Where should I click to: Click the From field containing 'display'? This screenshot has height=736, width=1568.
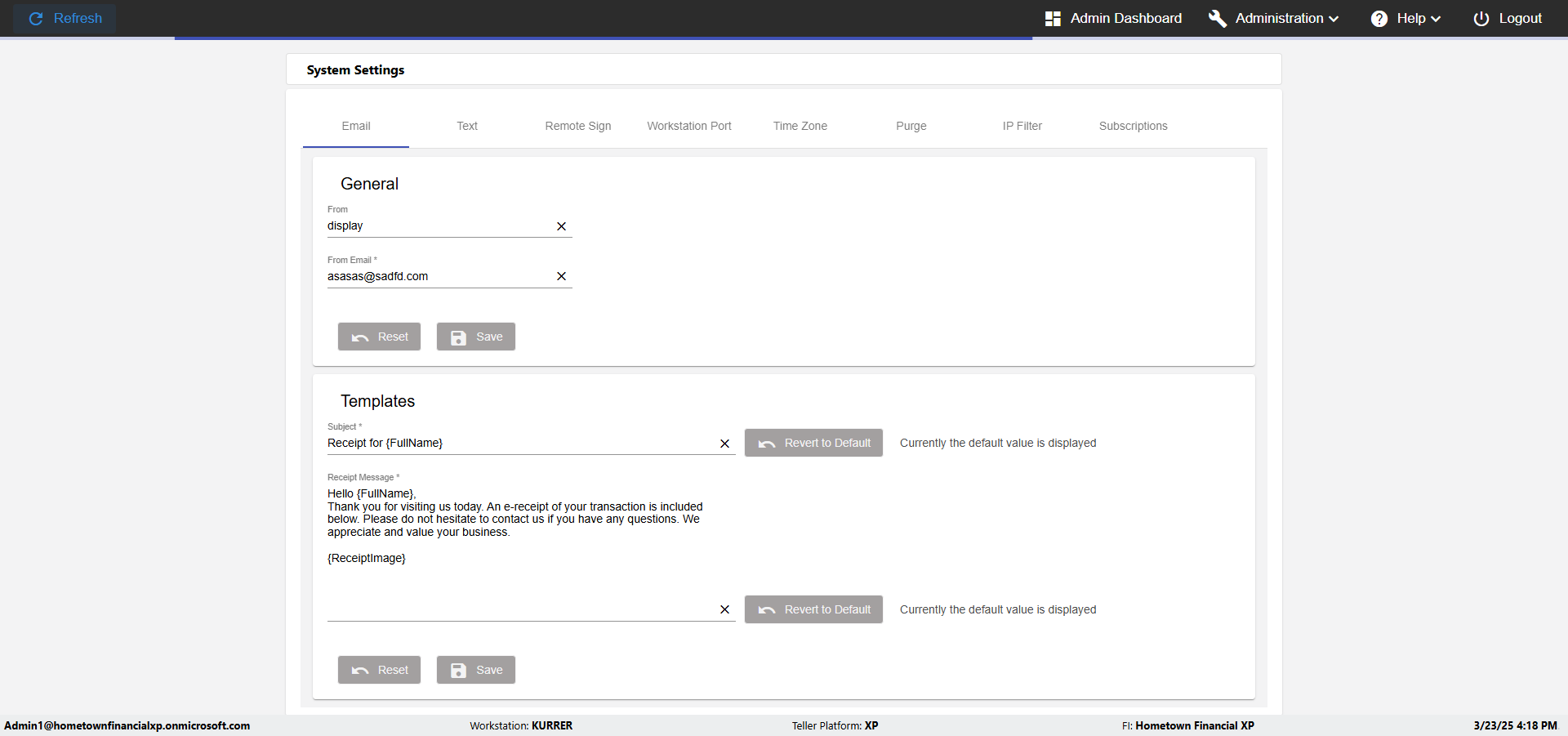pos(439,226)
